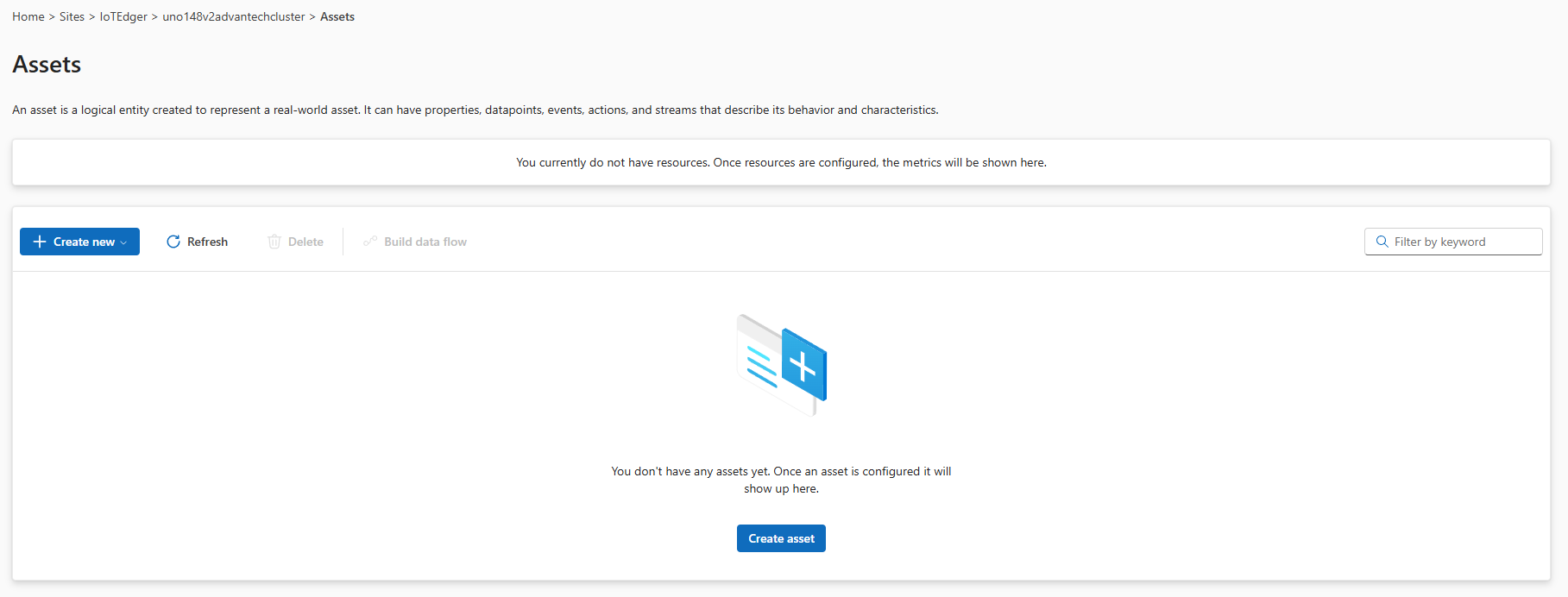The width and height of the screenshot is (1568, 597).
Task: Click the magnifier icon in the filter box
Action: (x=1382, y=242)
